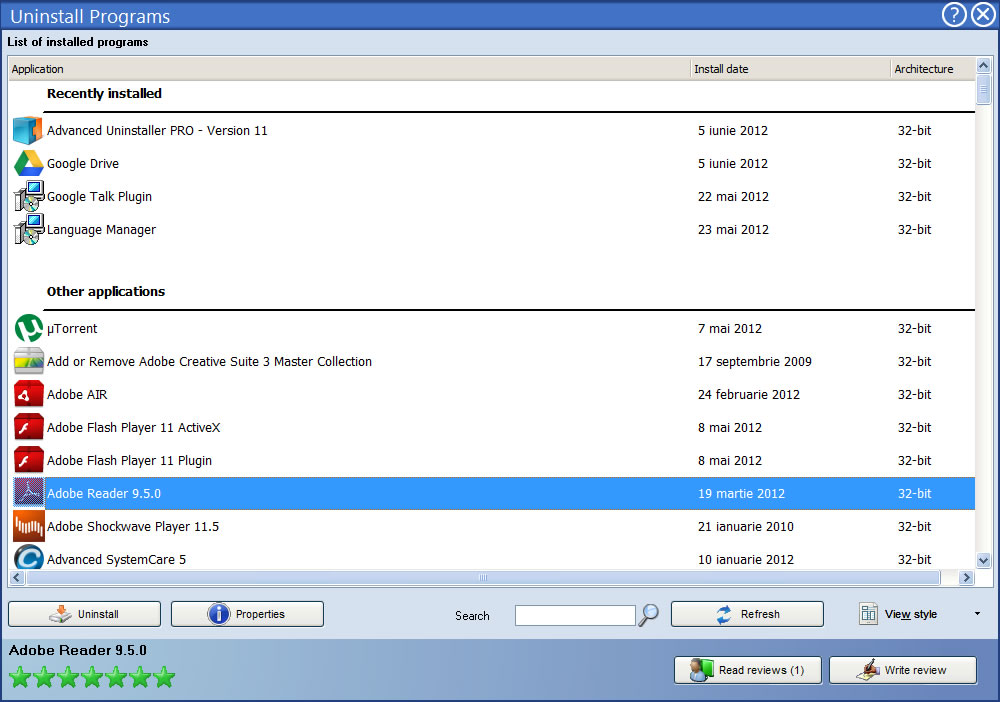Select the µTorrent entry
Image resolution: width=1000 pixels, height=702 pixels.
492,328
